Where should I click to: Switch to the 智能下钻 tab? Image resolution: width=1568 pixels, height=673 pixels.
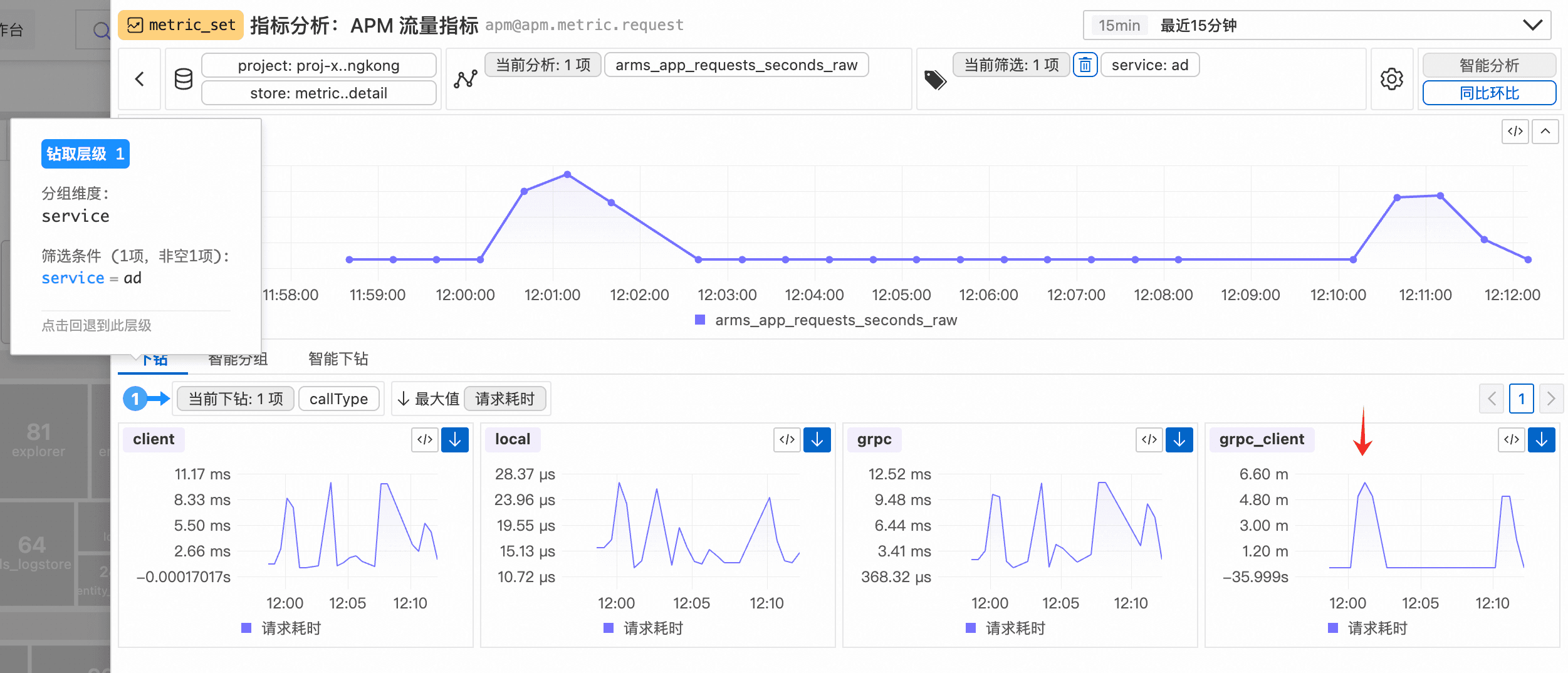tap(338, 359)
